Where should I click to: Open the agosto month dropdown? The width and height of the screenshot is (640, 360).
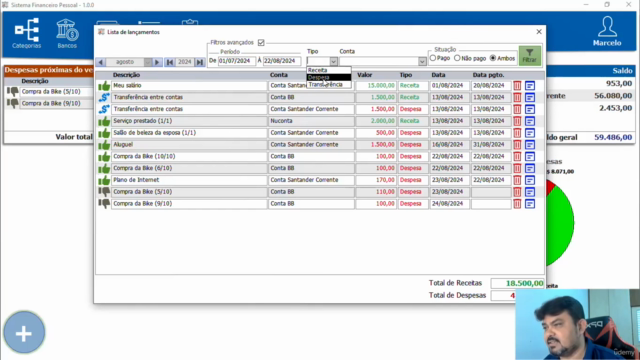[147, 62]
